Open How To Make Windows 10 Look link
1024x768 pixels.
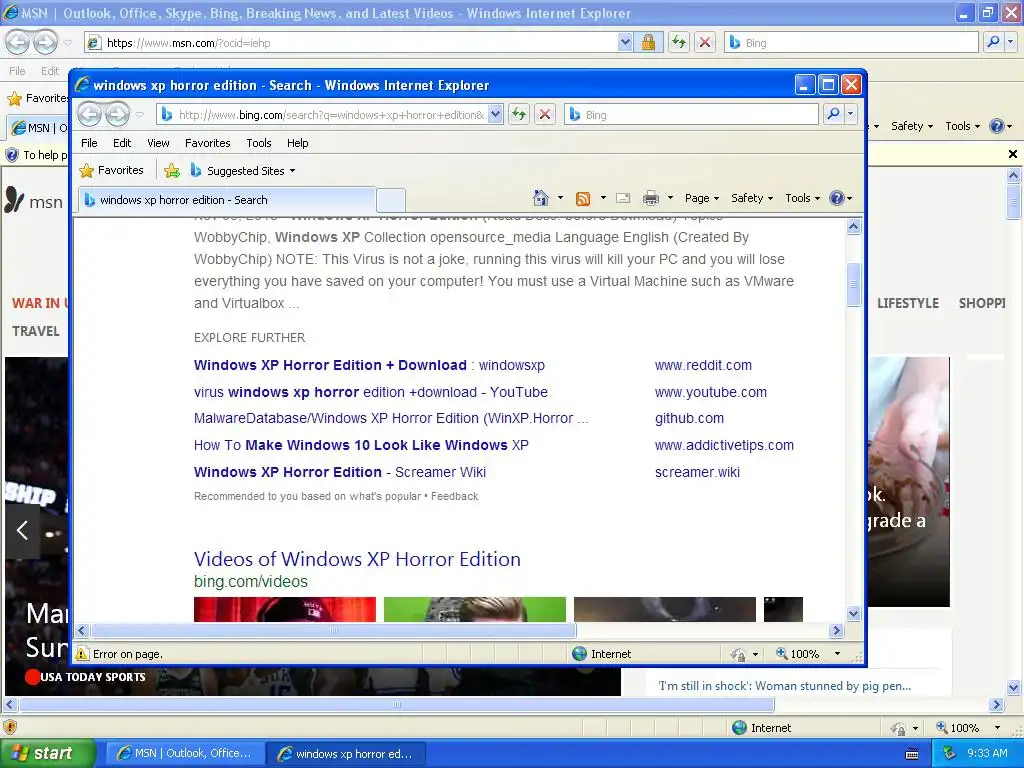pos(361,445)
